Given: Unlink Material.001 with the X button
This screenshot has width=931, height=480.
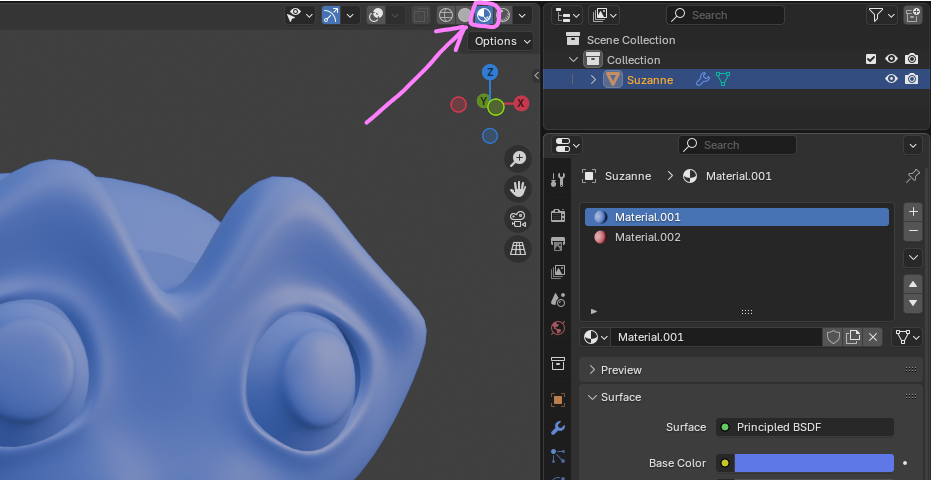Looking at the screenshot, I should click(873, 337).
